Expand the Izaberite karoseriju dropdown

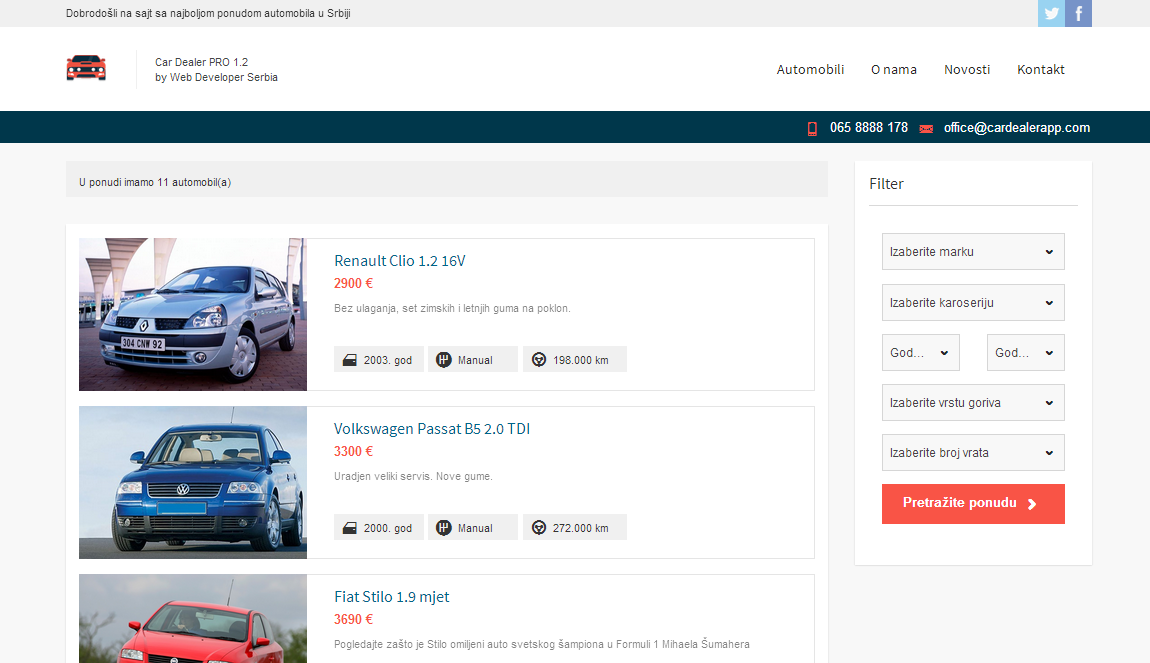(x=973, y=303)
